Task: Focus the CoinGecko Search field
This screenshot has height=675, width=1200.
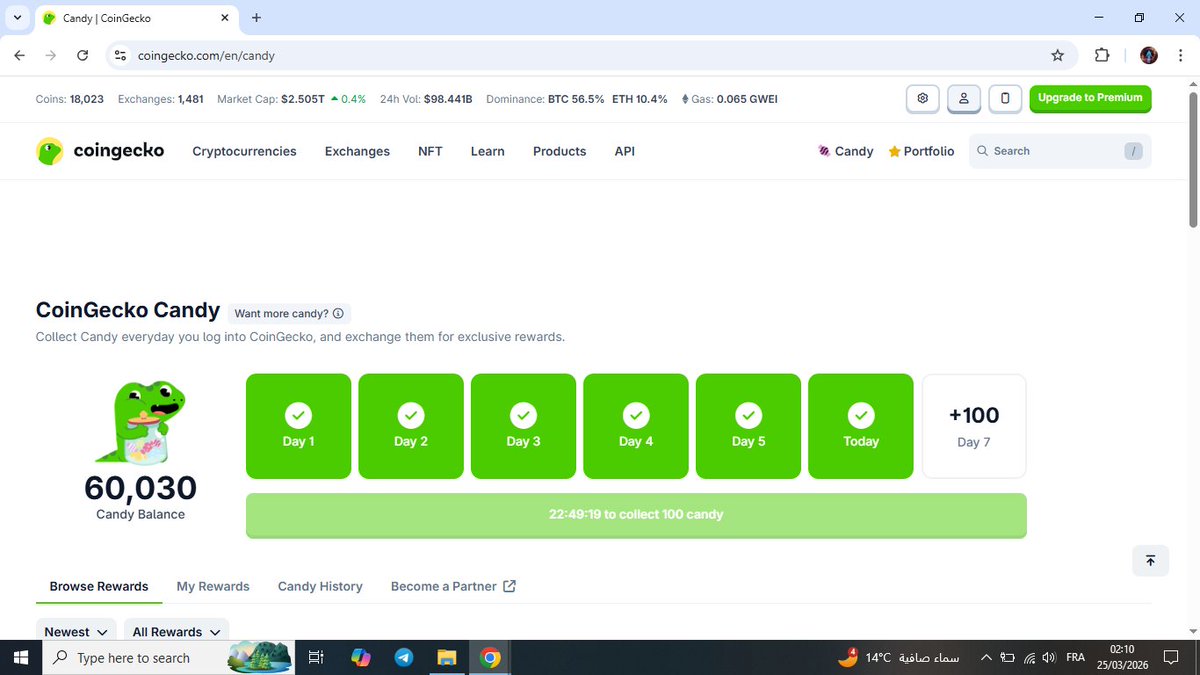Action: click(1060, 151)
